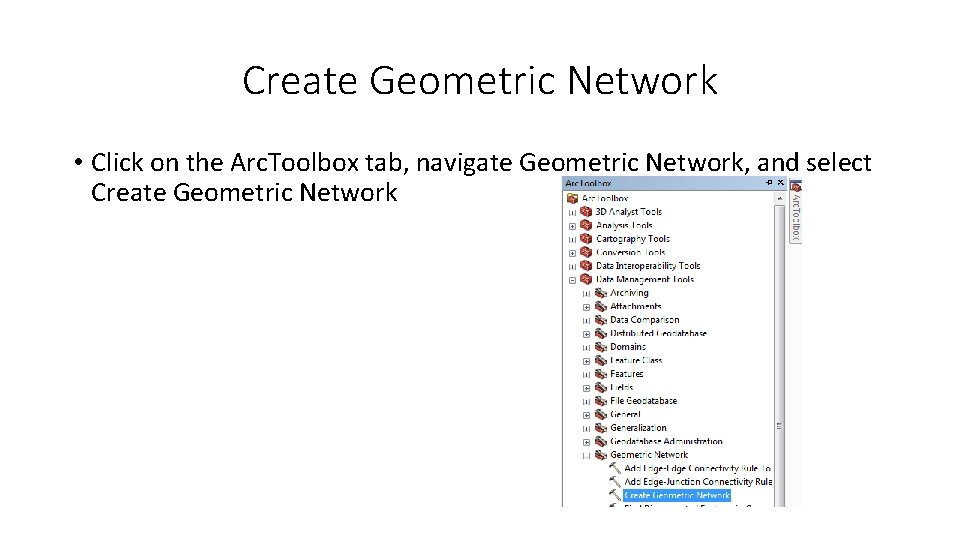This screenshot has width=960, height=540.
Task: Expand the Feature Class toolset
Action: (x=587, y=361)
